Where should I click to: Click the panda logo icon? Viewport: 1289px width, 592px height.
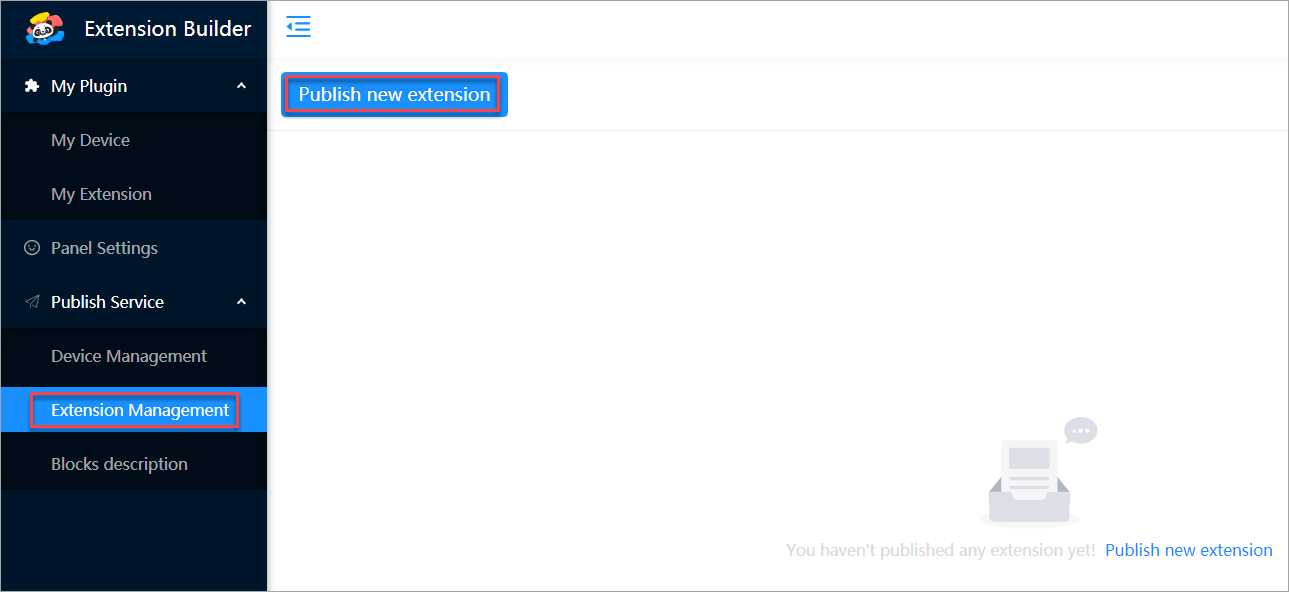point(45,29)
